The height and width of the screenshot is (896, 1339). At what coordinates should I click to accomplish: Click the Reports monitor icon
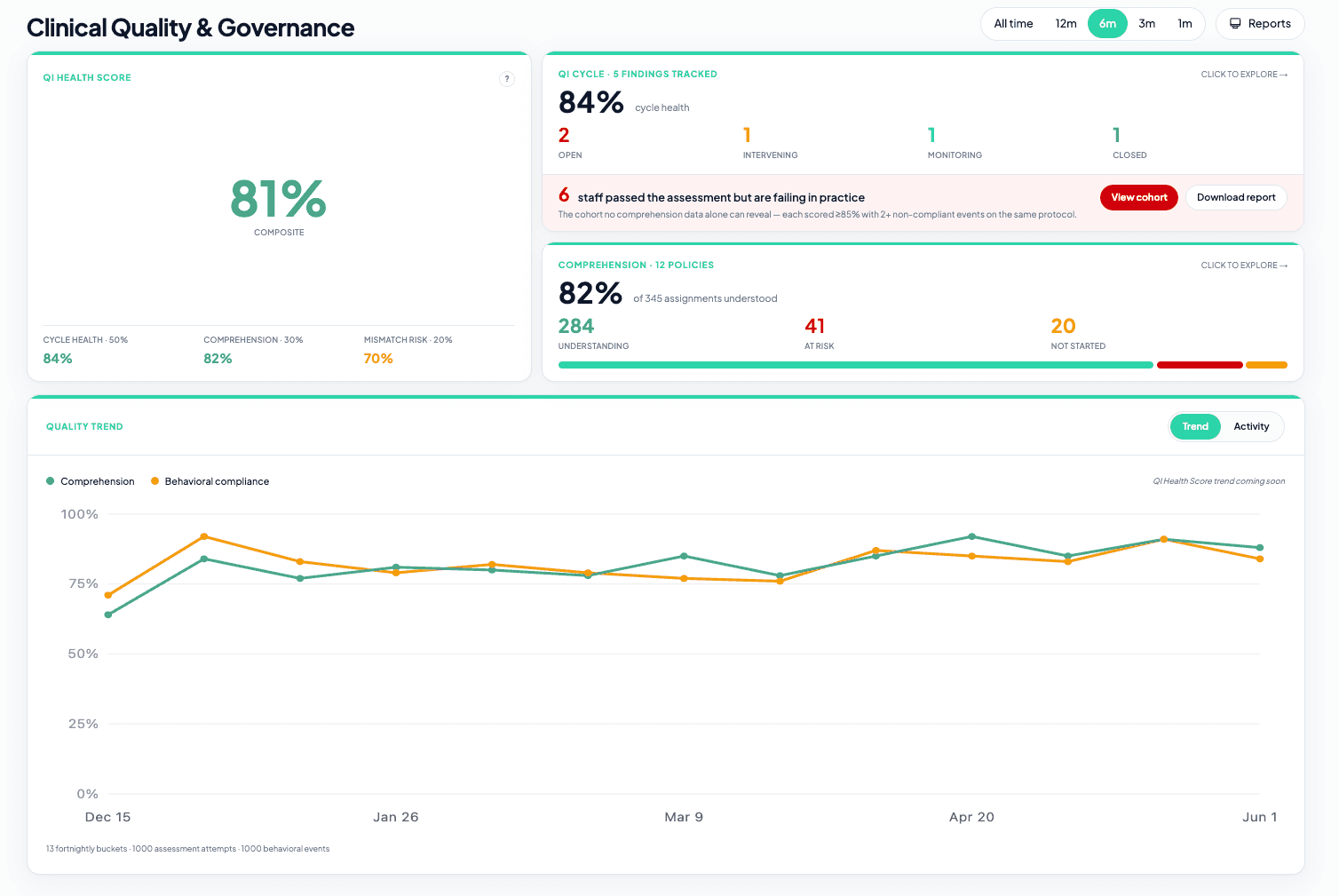1235,24
